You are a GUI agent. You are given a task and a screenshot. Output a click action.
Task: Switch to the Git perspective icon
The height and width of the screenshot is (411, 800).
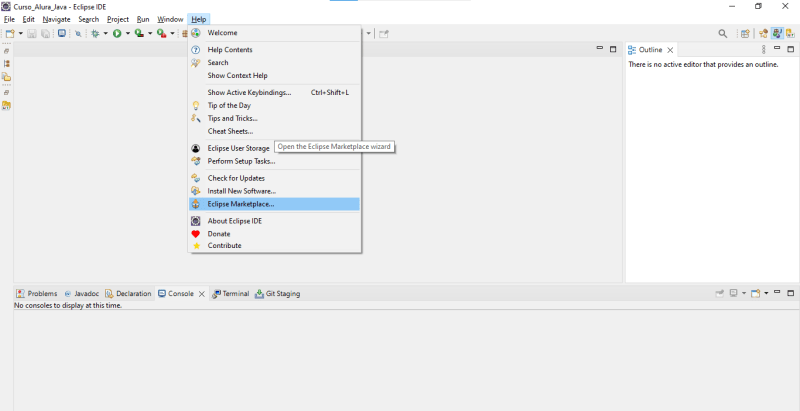pos(791,34)
